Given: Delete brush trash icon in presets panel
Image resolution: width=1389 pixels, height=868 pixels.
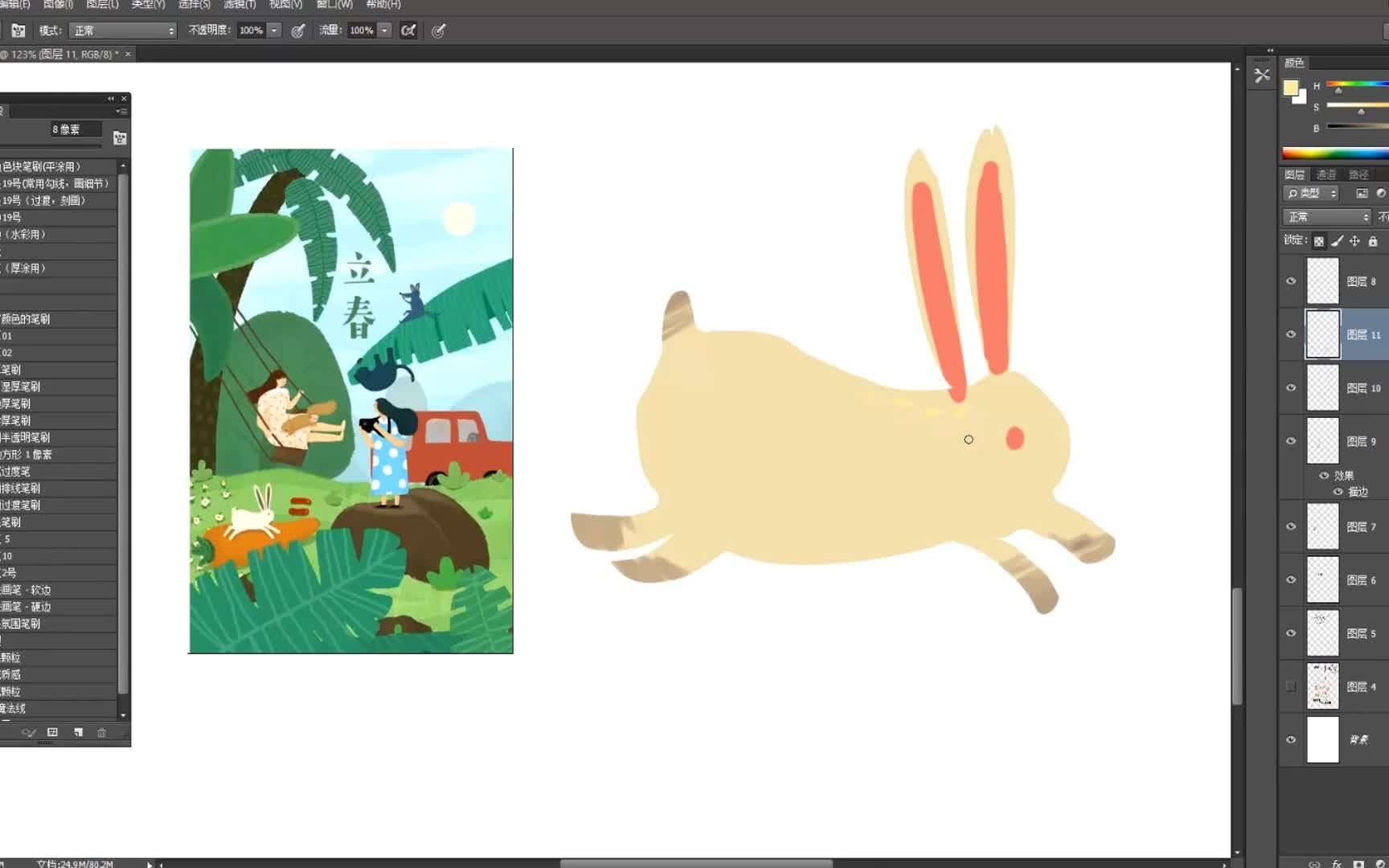Looking at the screenshot, I should tap(101, 732).
